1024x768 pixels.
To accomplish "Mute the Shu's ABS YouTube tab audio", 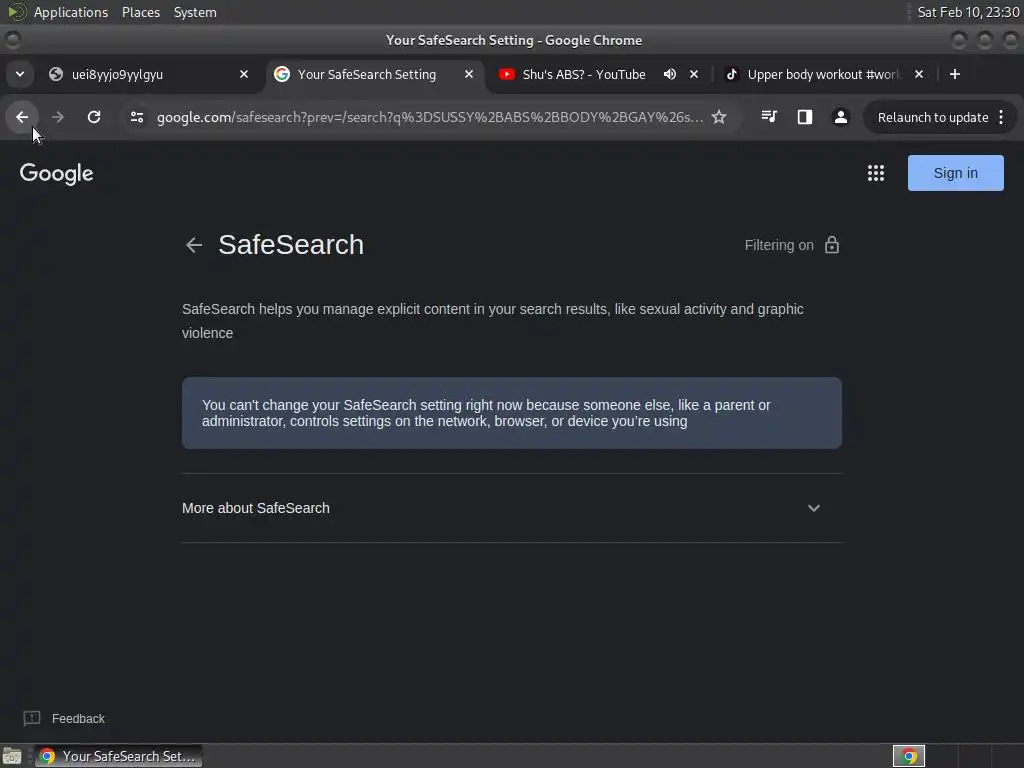I will coord(669,74).
